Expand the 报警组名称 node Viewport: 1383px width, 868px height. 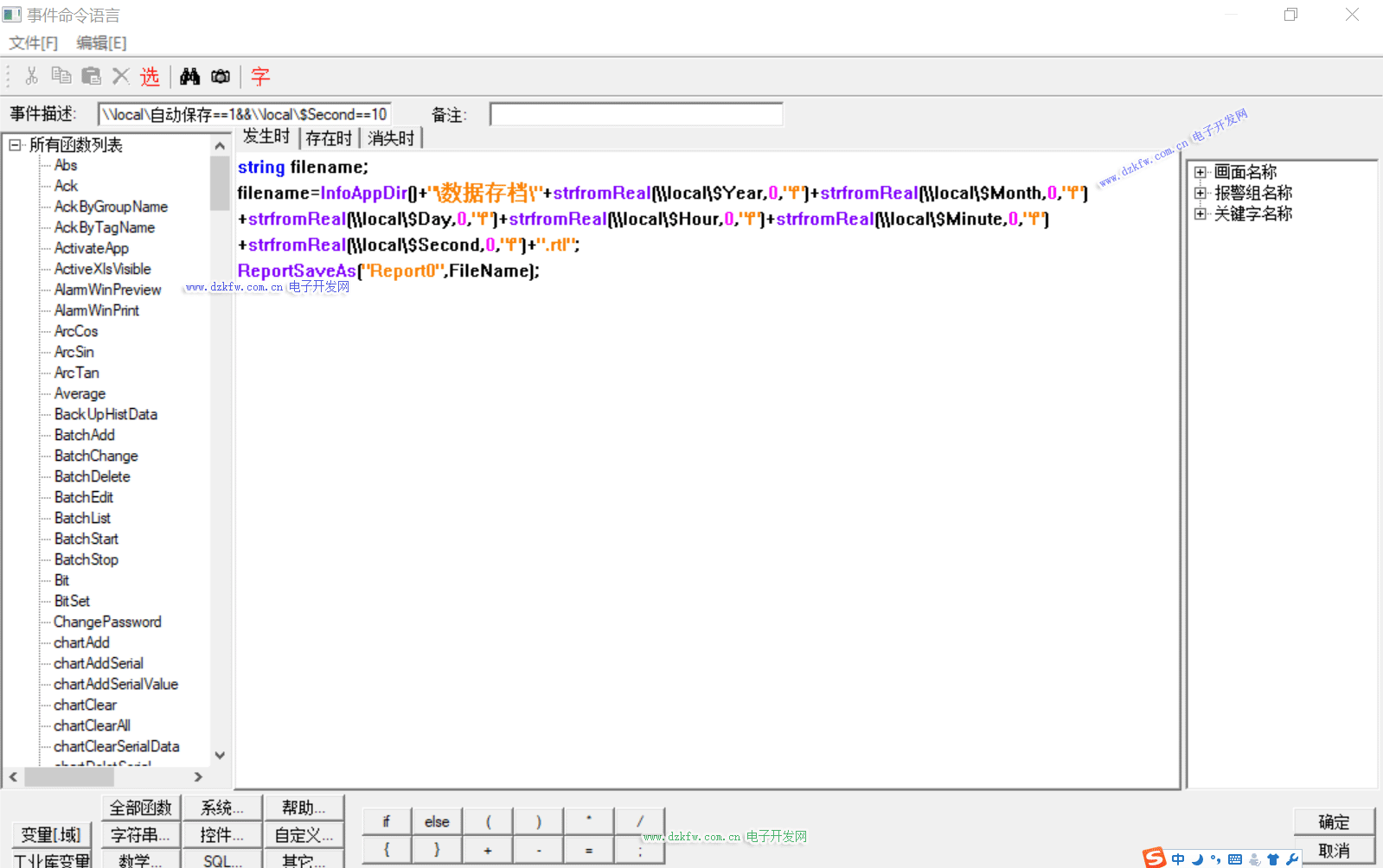point(1201,193)
